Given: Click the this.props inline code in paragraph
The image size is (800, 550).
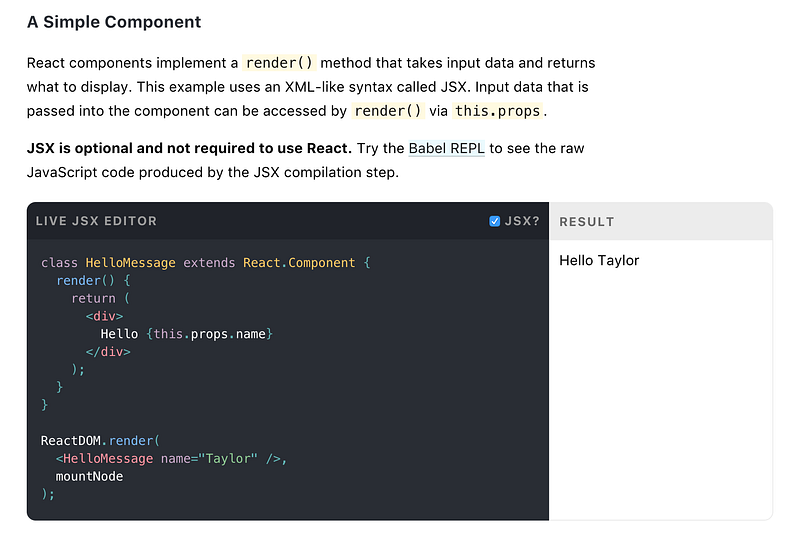Looking at the screenshot, I should (498, 111).
